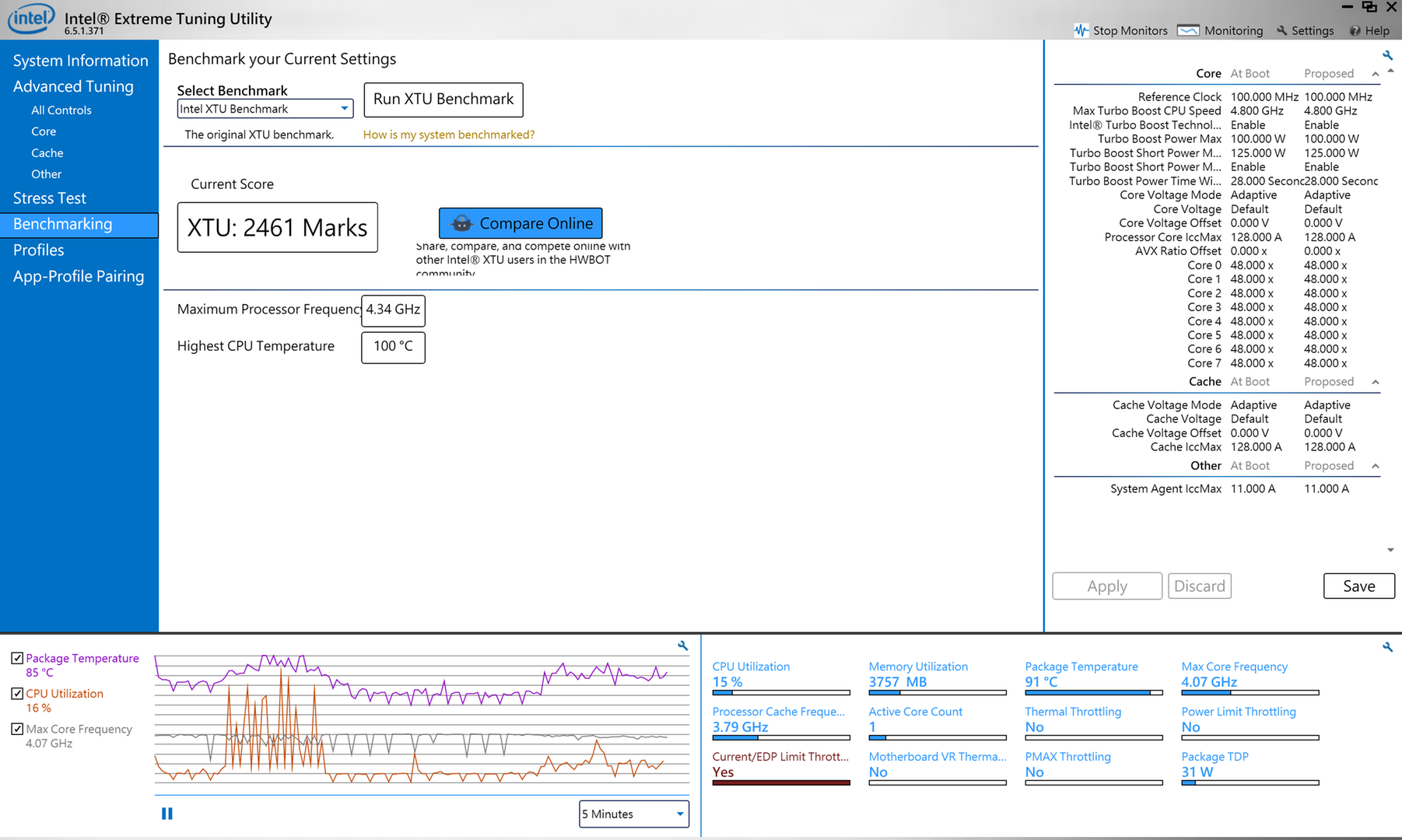Open System Information section
The image size is (1402, 840).
[x=80, y=61]
